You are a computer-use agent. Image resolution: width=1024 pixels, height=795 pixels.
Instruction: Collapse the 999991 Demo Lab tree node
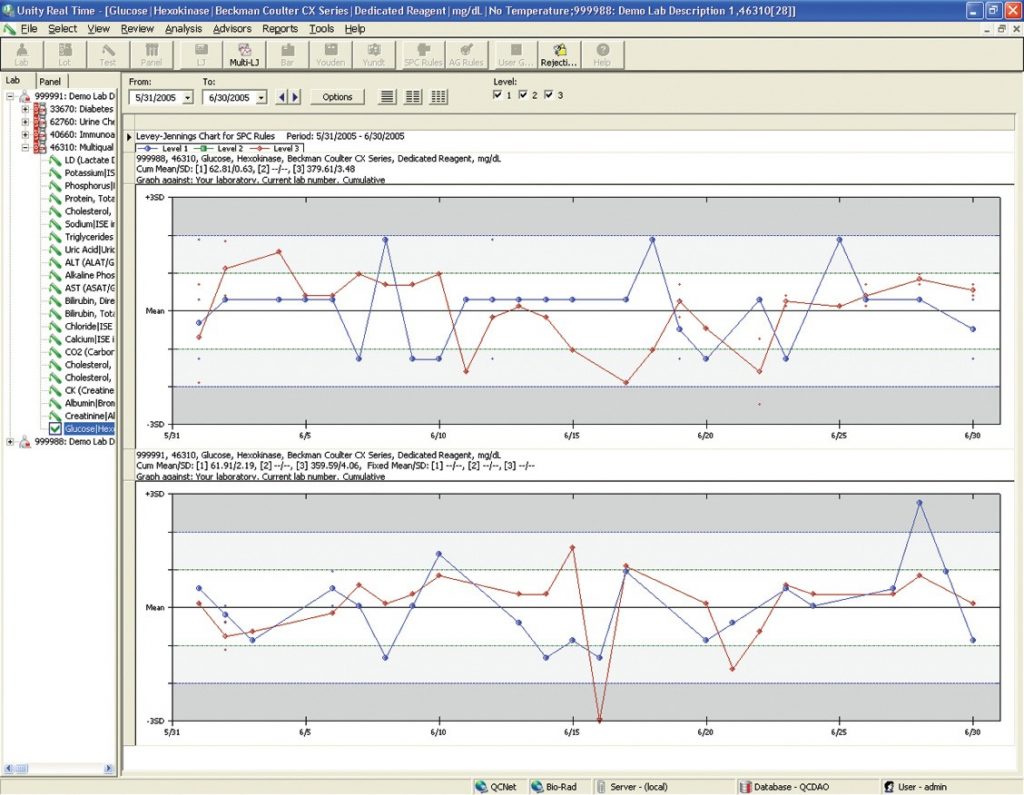pyautogui.click(x=10, y=96)
